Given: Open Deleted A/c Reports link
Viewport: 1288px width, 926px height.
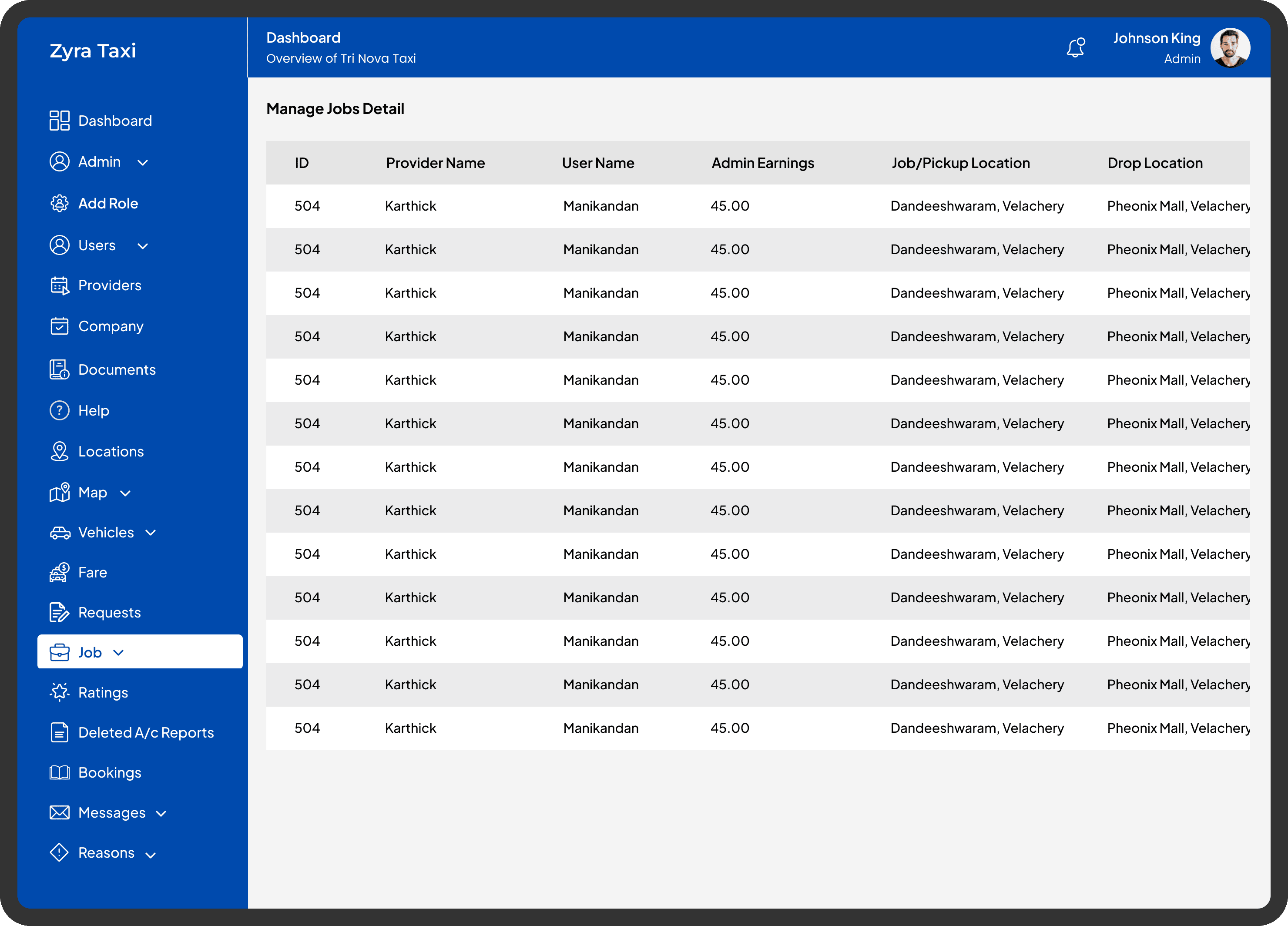Looking at the screenshot, I should click(x=145, y=732).
